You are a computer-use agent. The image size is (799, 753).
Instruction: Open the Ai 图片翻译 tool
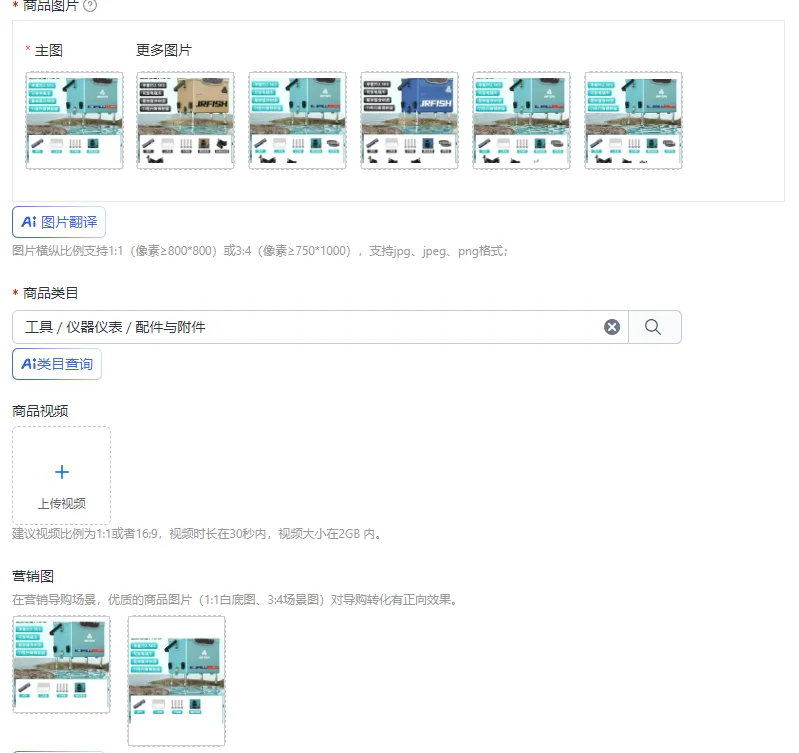59,222
